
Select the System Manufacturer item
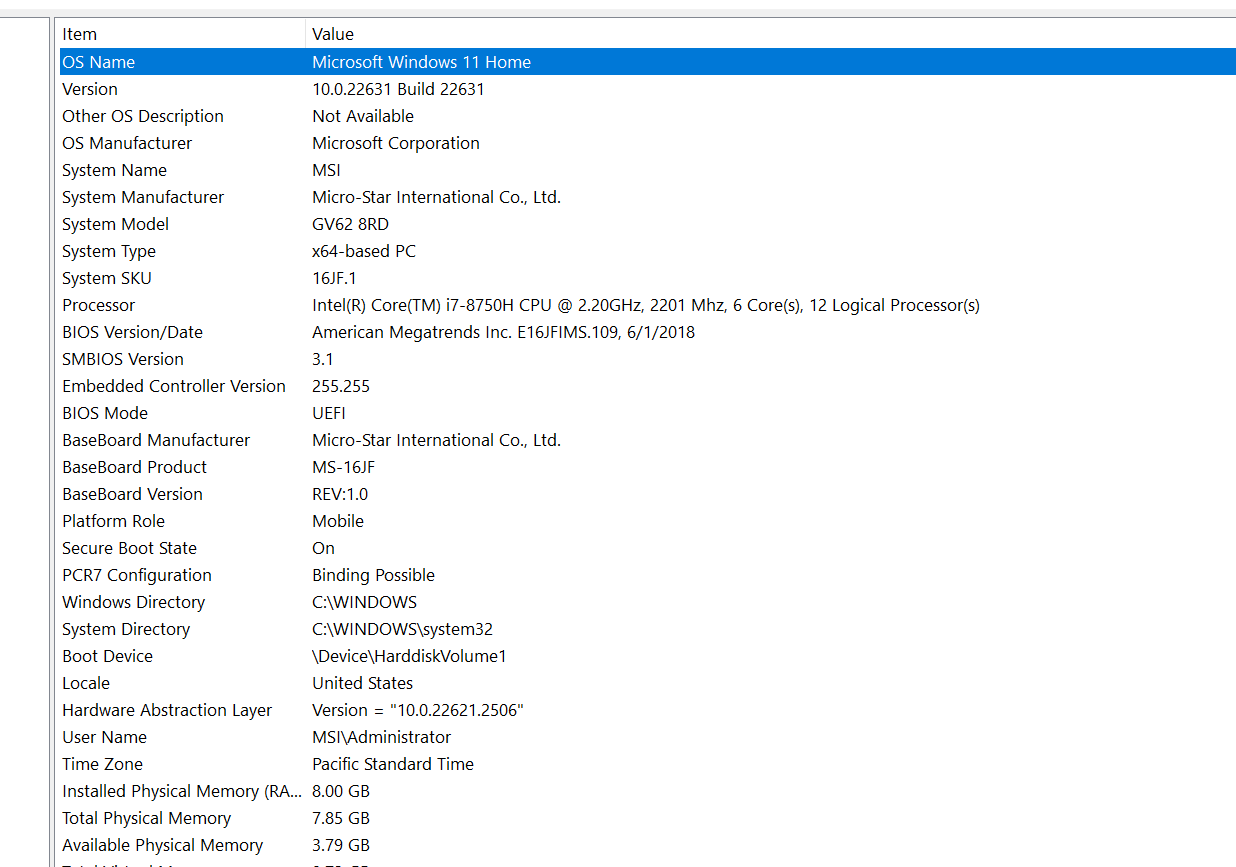click(143, 197)
